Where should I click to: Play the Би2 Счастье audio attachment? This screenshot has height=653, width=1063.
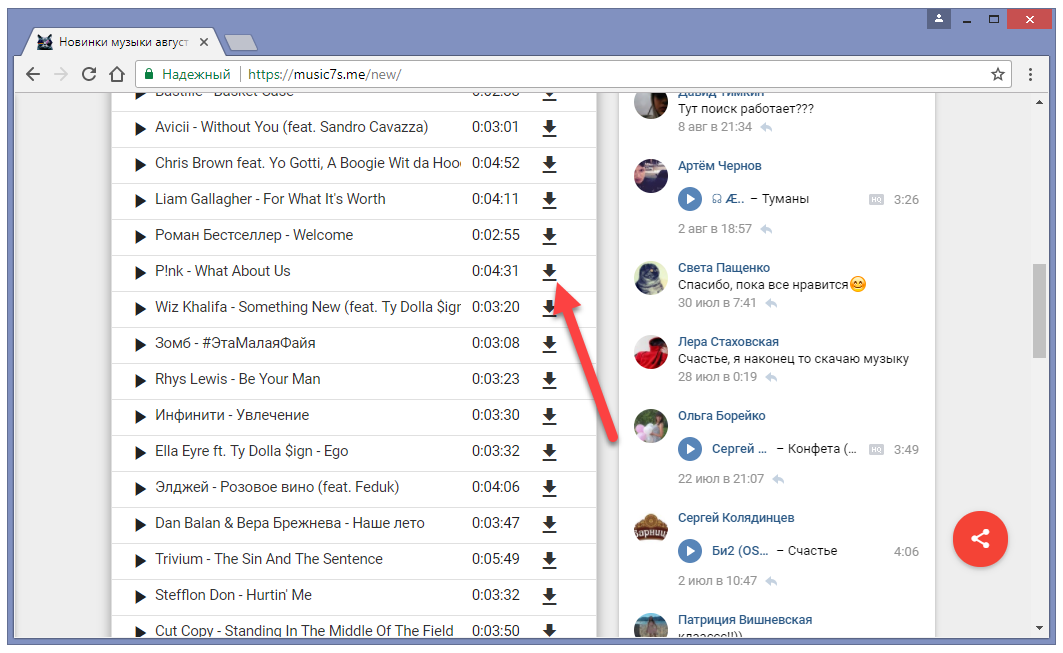pos(690,551)
